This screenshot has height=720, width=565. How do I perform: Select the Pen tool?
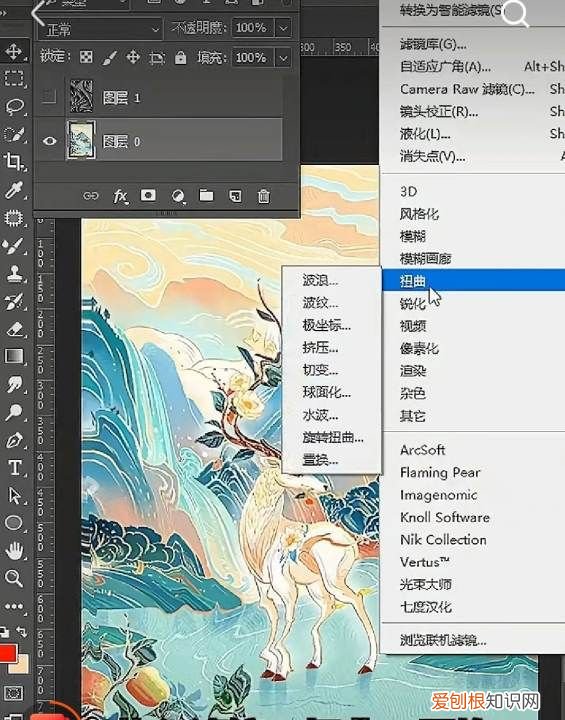(14, 440)
